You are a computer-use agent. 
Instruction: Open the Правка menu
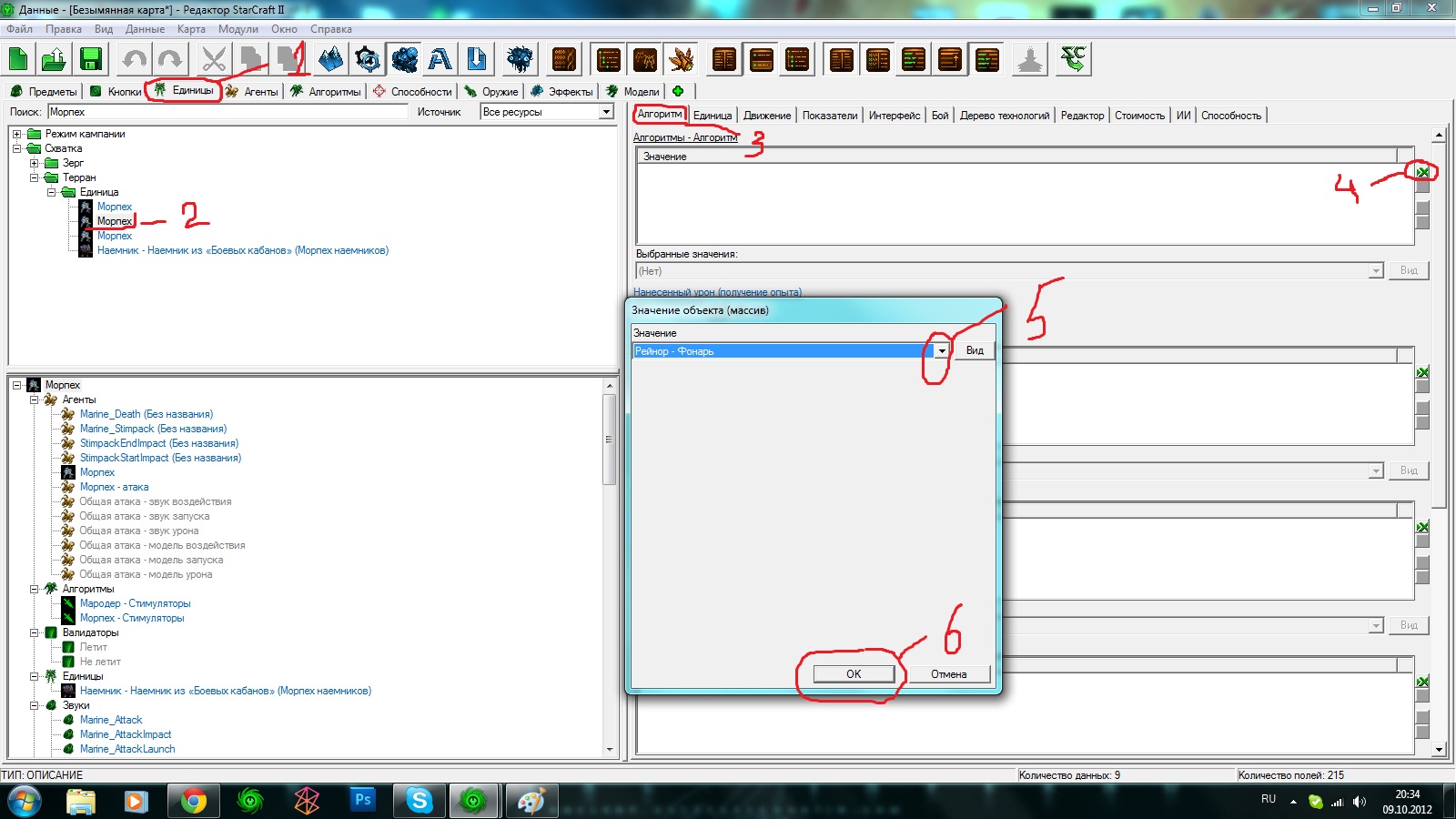(64, 29)
